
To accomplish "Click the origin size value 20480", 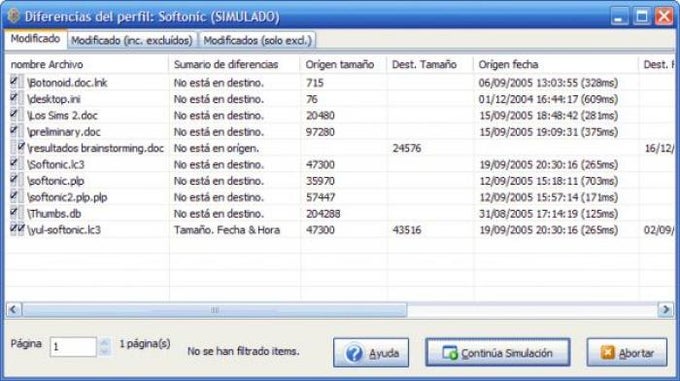I will (x=320, y=116).
